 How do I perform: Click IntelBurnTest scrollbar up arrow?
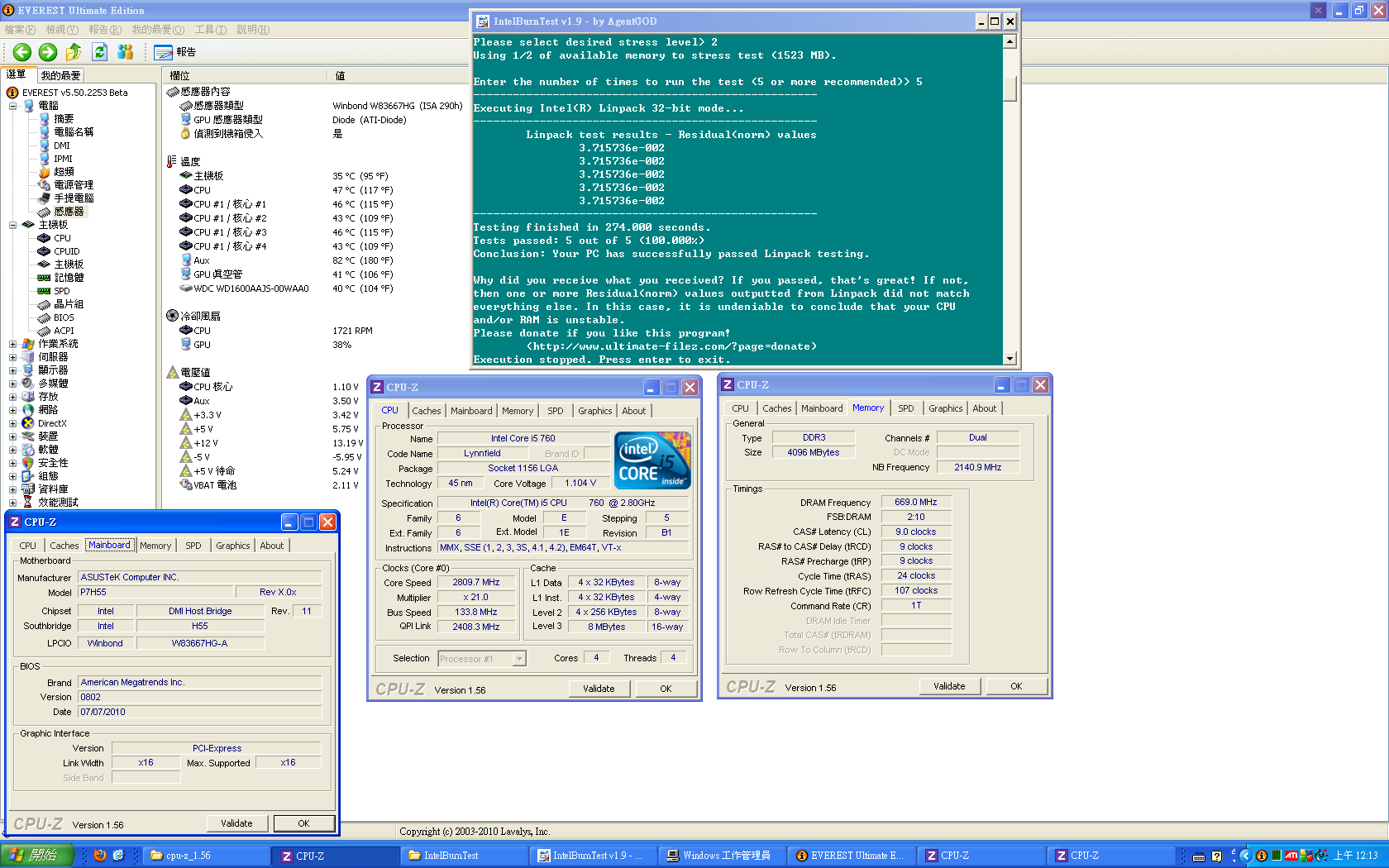1010,41
